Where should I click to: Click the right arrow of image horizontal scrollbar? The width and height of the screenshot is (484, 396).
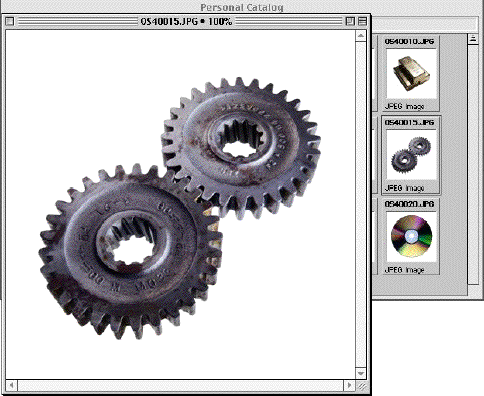pos(349,385)
